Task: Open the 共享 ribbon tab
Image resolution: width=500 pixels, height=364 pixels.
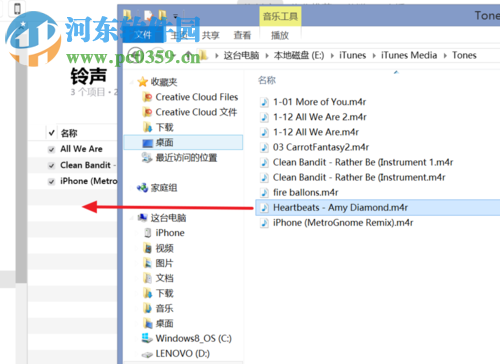Action: (211, 35)
